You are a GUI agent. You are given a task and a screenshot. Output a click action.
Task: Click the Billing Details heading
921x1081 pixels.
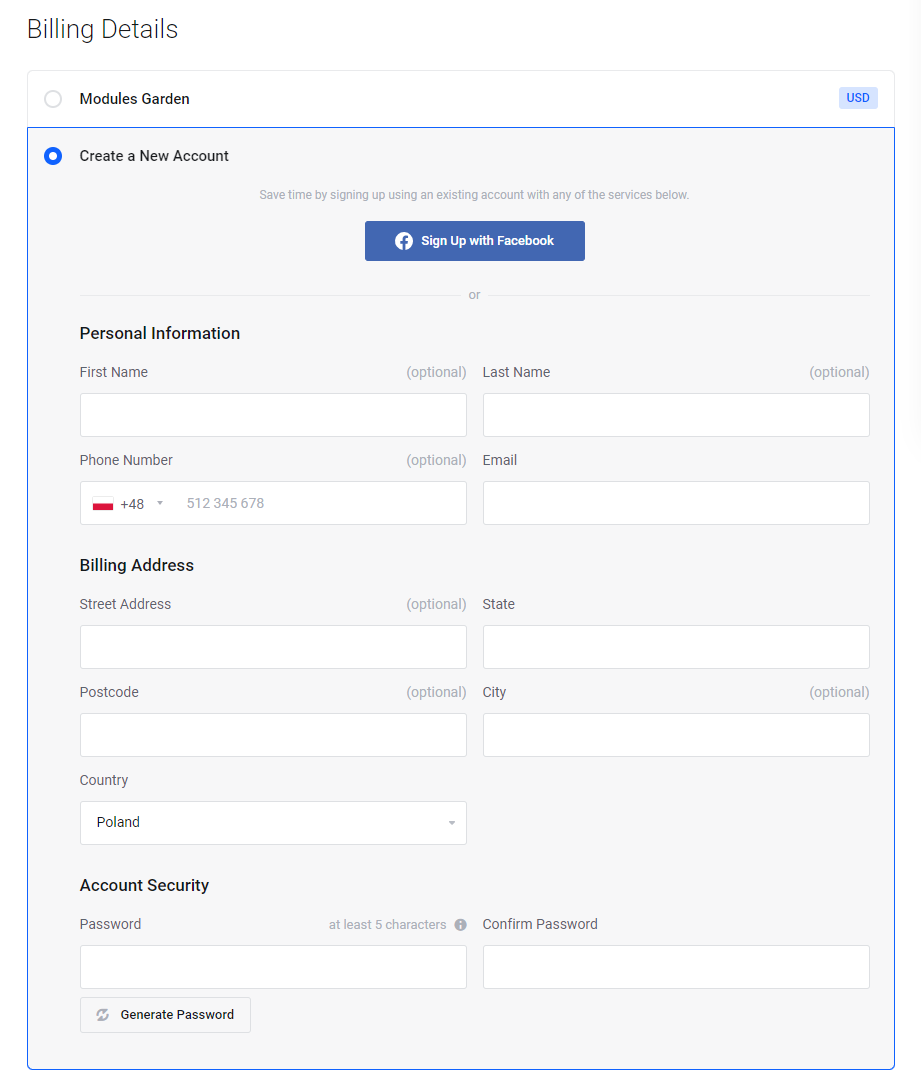click(103, 29)
